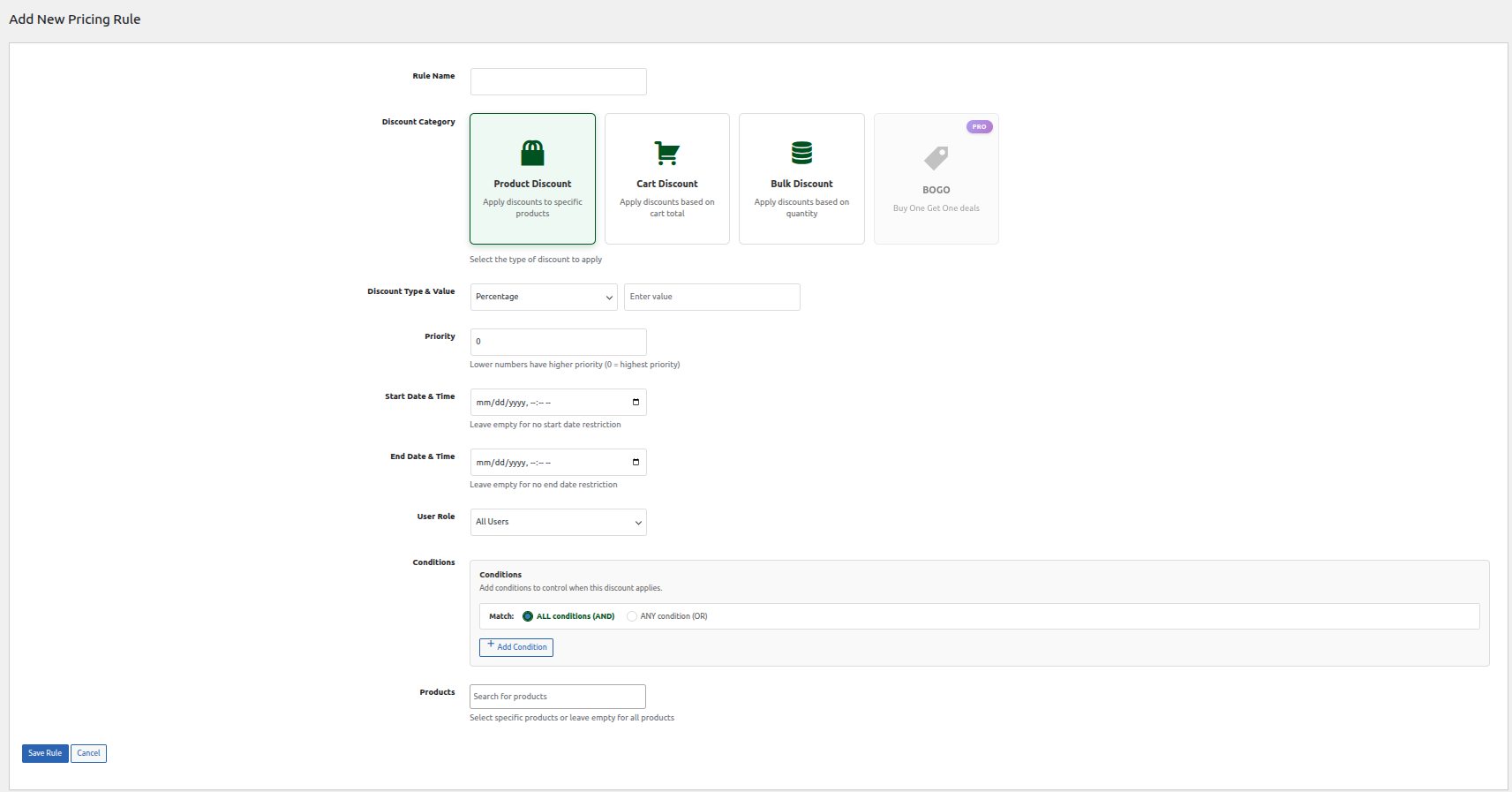Choose the Cart Discount category title
The image size is (1512, 792).
pos(666,184)
